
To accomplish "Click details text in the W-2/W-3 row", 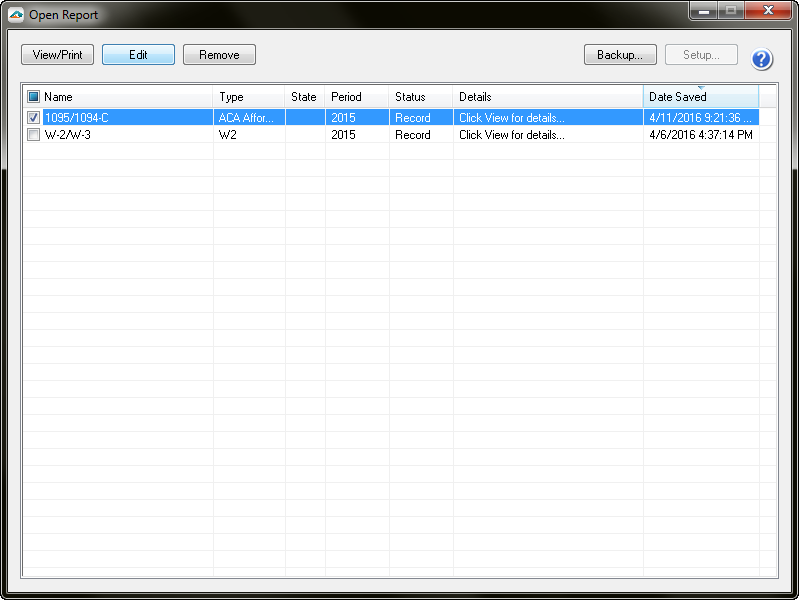I will pyautogui.click(x=512, y=135).
